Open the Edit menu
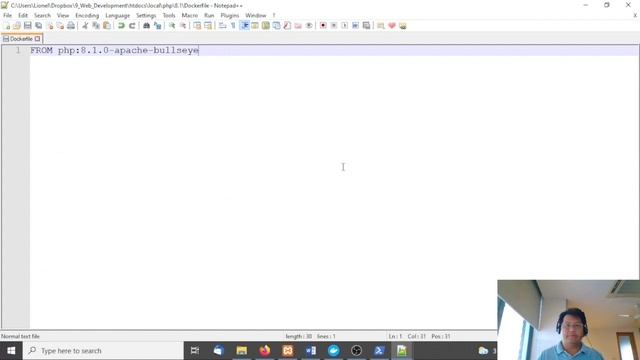 coord(23,16)
